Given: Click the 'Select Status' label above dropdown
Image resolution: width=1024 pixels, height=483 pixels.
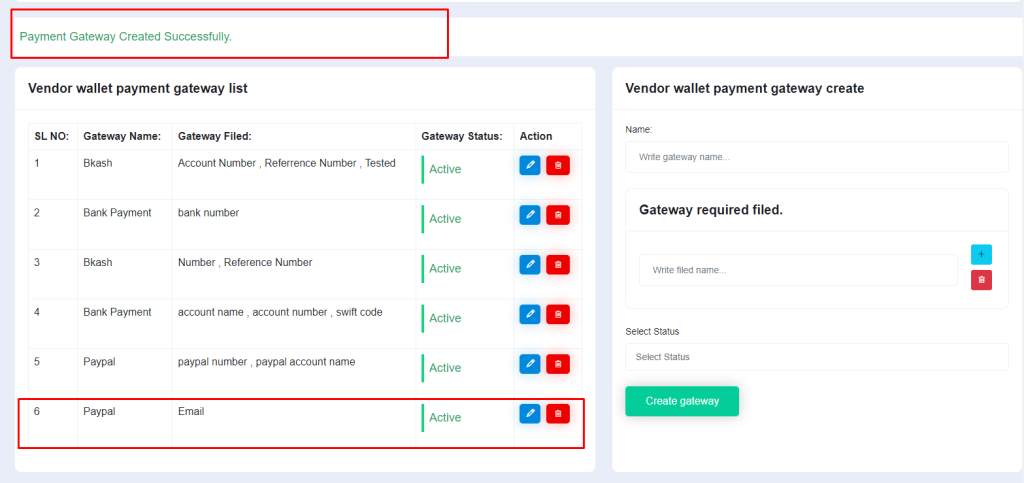Looking at the screenshot, I should click(x=652, y=332).
